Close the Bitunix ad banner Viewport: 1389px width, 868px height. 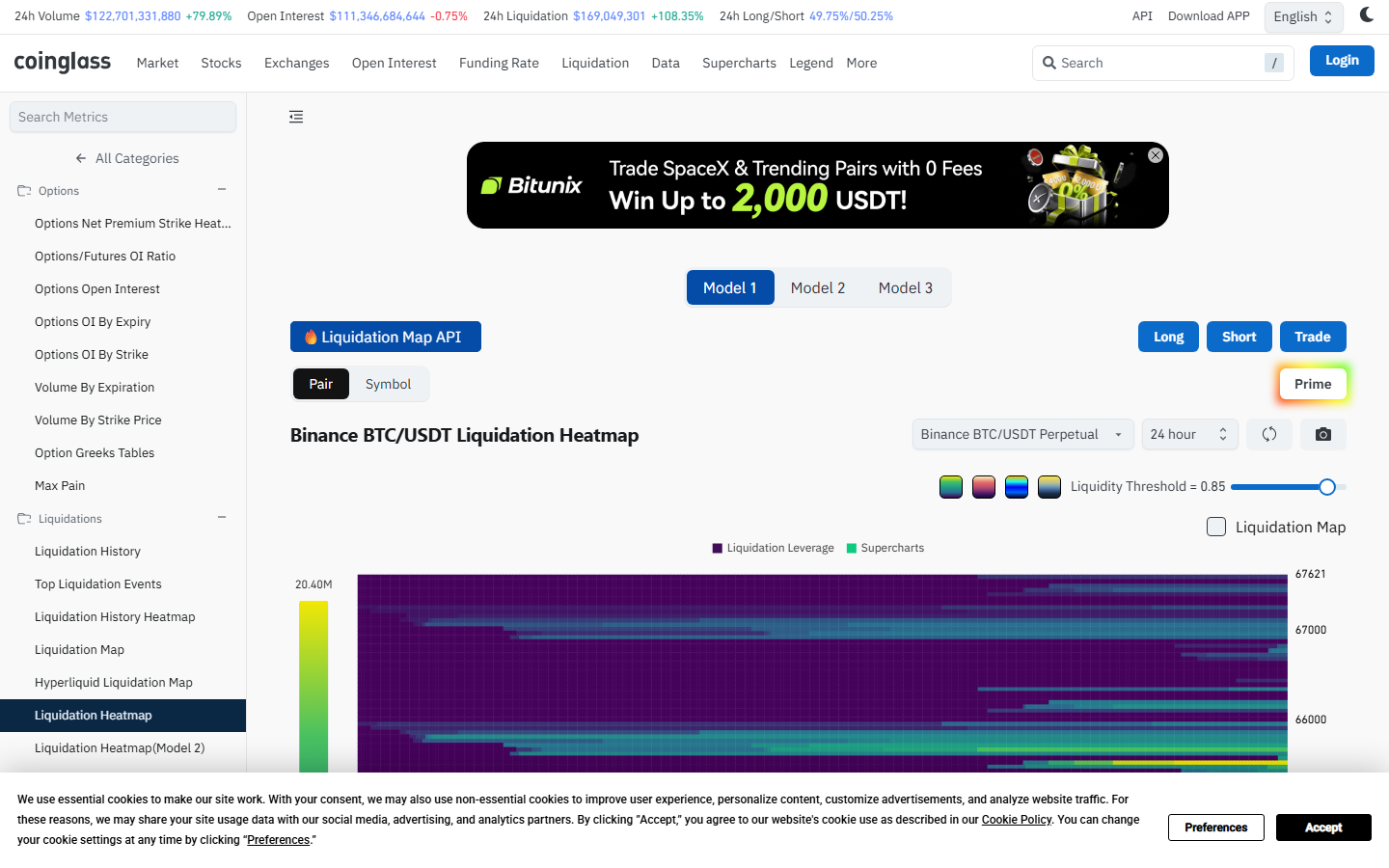pos(1156,155)
